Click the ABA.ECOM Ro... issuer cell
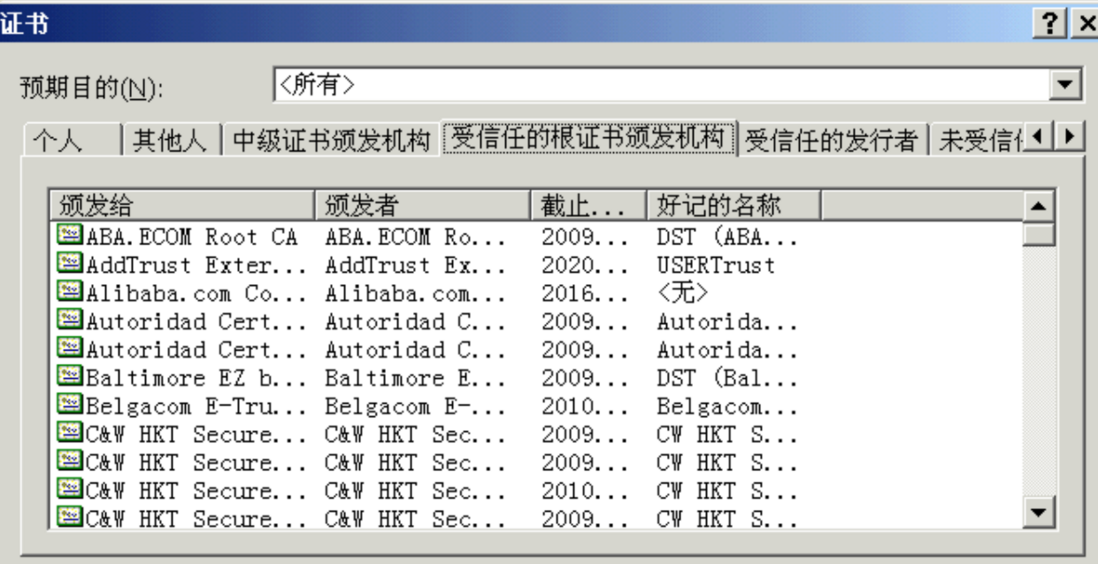Screen dimensions: 1098x564 415,237
